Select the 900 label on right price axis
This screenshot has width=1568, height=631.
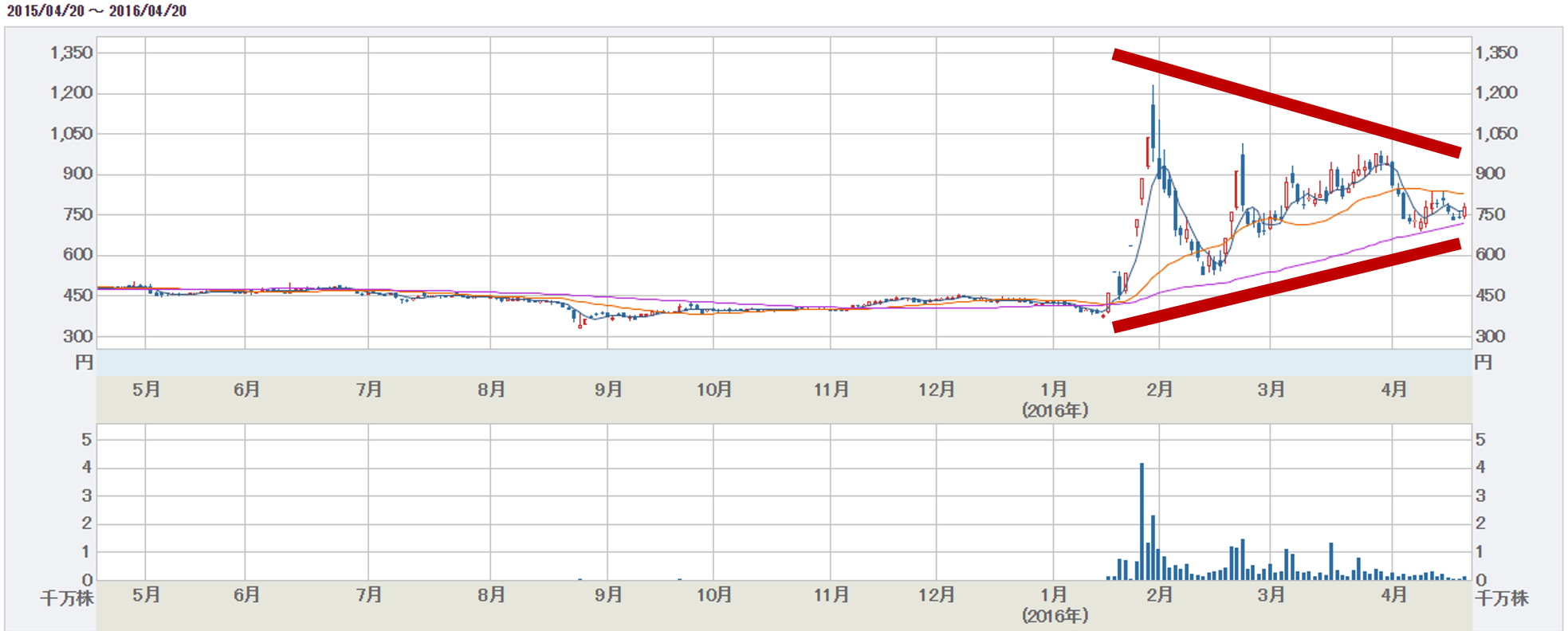click(x=1490, y=174)
